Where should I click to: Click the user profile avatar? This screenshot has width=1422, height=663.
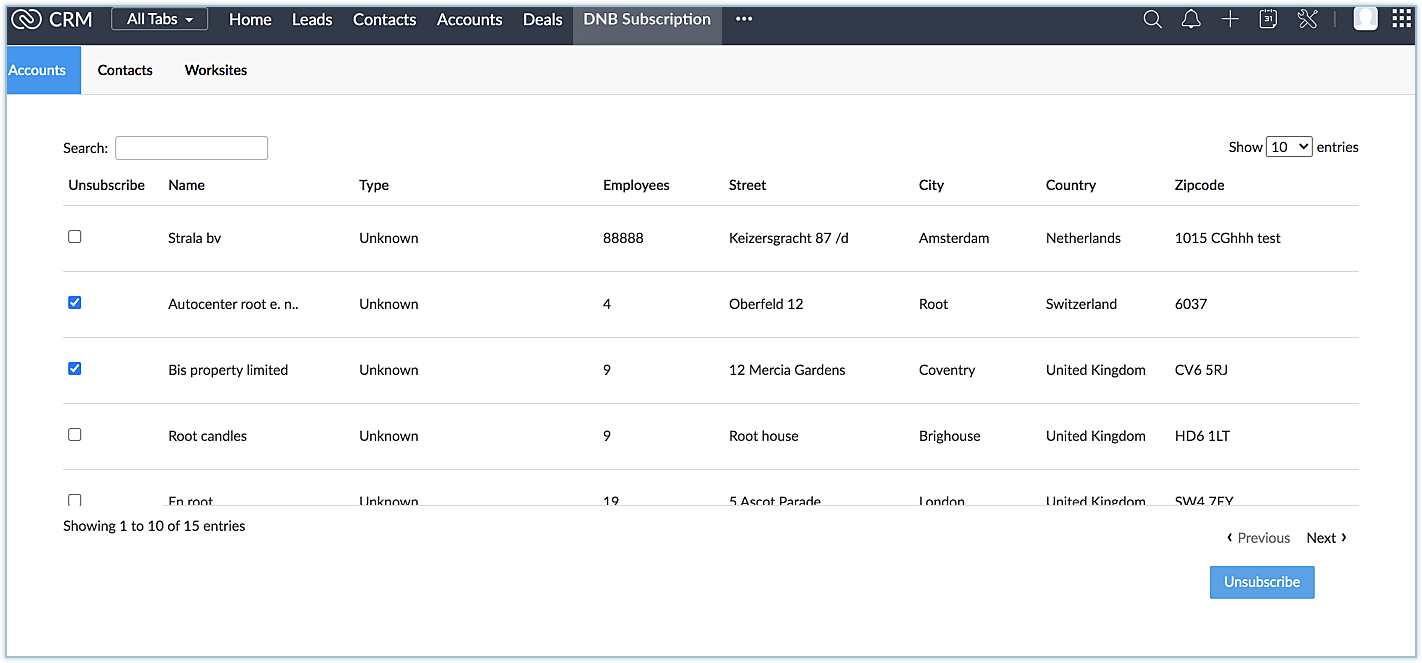1365,19
